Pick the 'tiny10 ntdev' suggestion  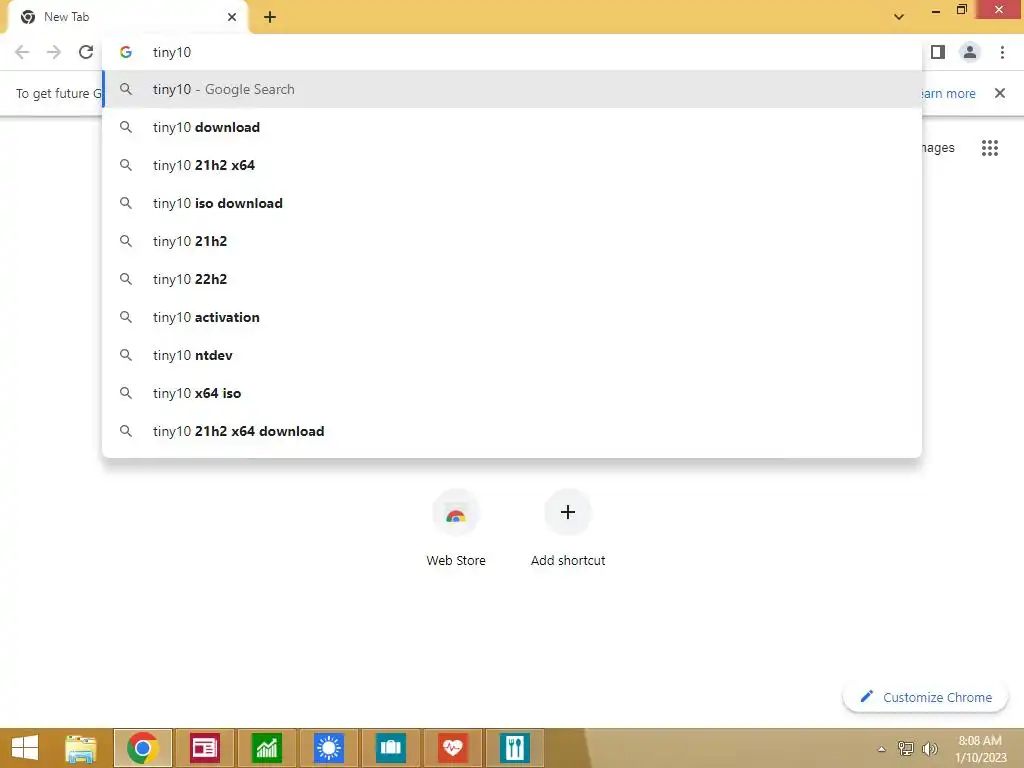512,355
